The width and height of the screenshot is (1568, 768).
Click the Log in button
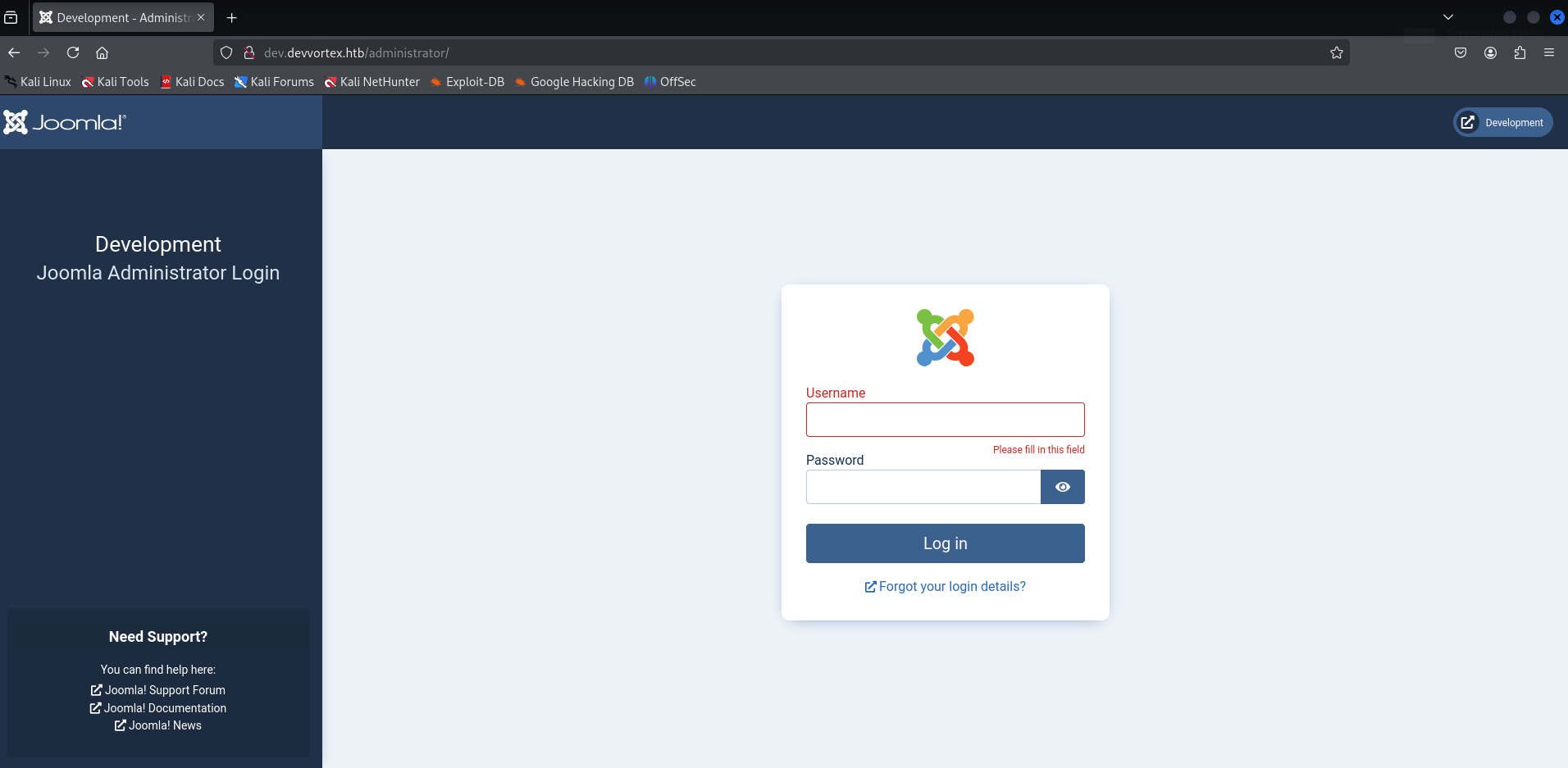(x=946, y=543)
